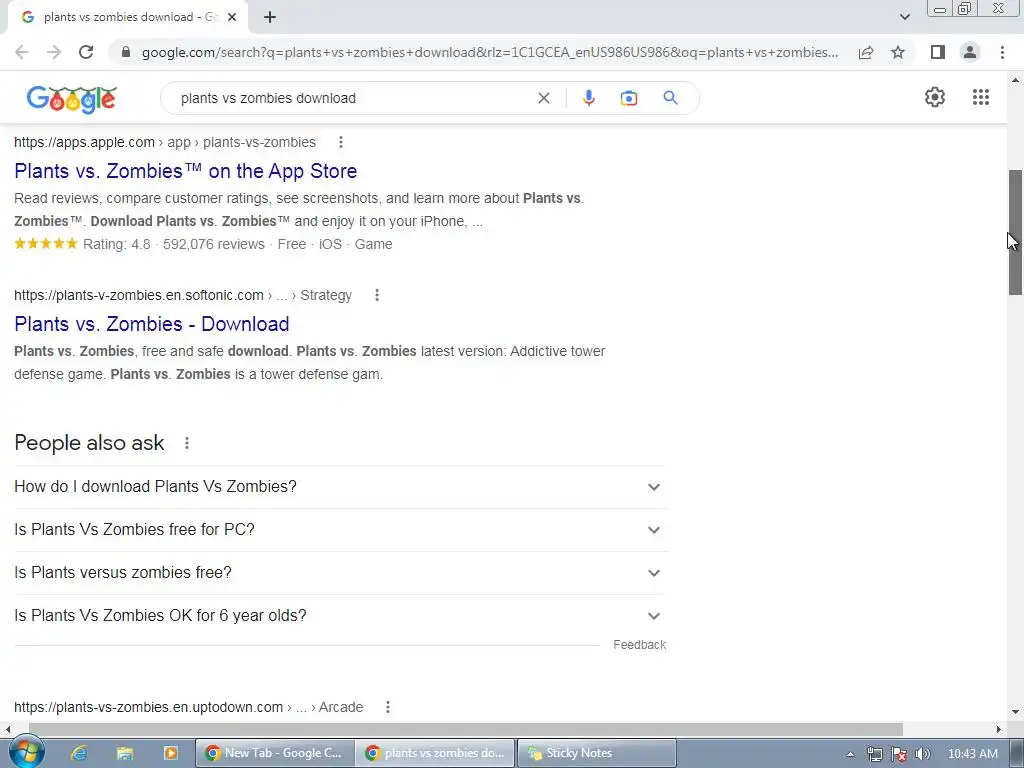
Task: Open Google quick settings gear
Action: coord(935,97)
